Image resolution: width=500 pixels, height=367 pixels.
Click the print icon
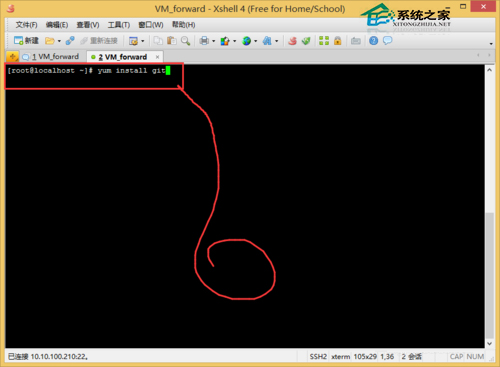coord(204,41)
